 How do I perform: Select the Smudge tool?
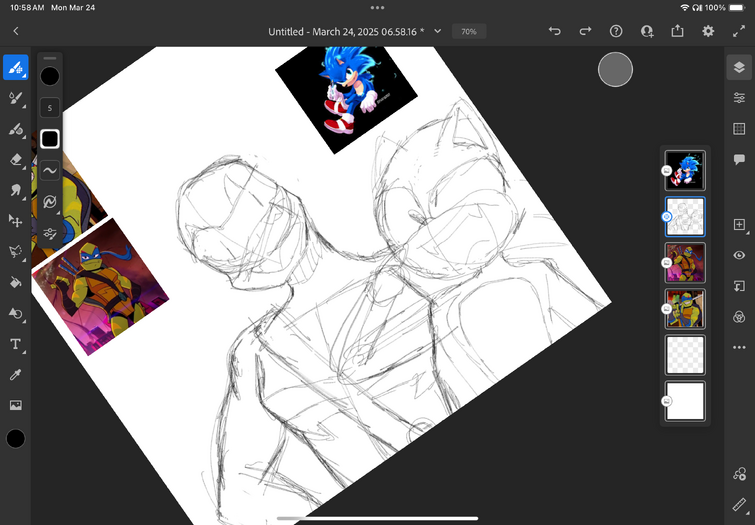[x=15, y=190]
